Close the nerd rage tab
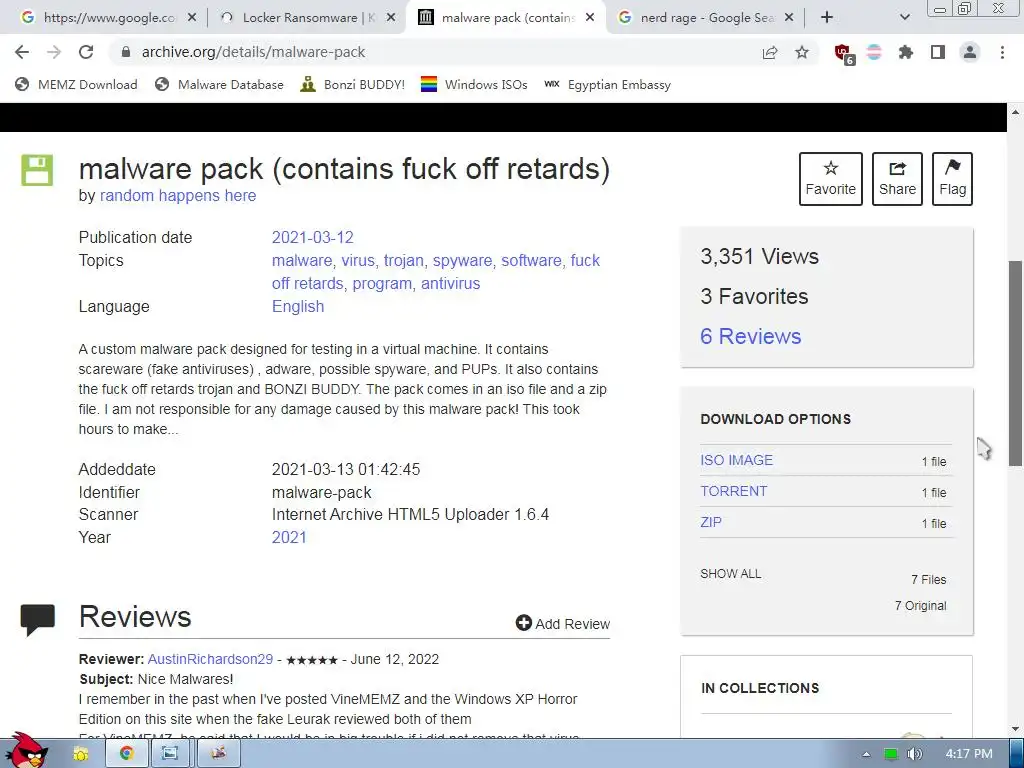 (x=789, y=18)
